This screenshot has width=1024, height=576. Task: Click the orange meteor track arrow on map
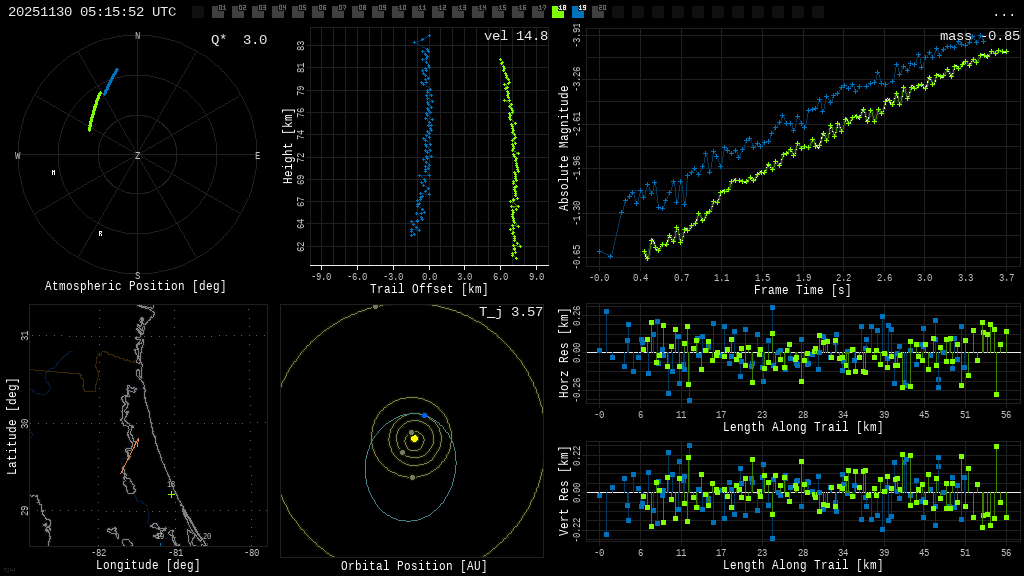[130, 455]
